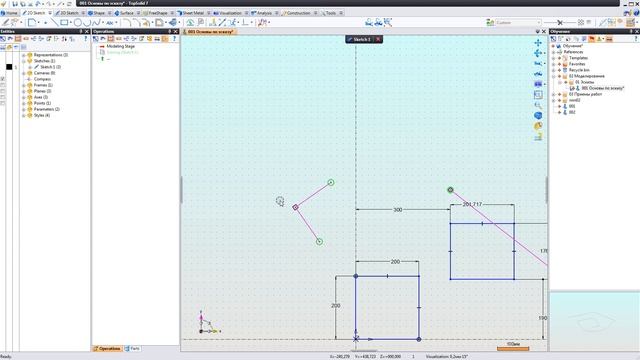Select References in project tree
The height and width of the screenshot is (360, 640).
pyautogui.click(x=573, y=52)
